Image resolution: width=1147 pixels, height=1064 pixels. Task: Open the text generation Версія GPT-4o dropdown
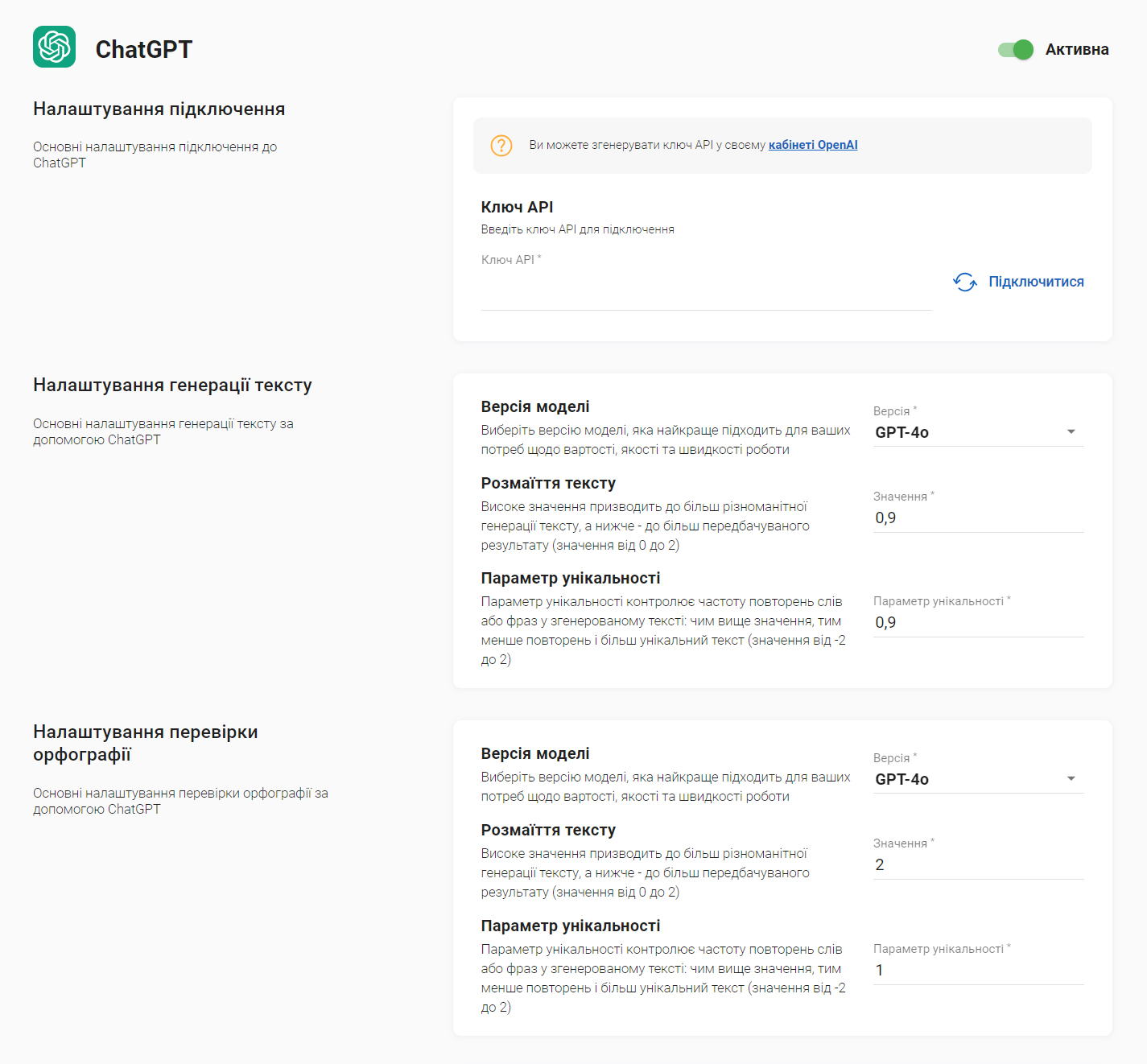coord(979,432)
